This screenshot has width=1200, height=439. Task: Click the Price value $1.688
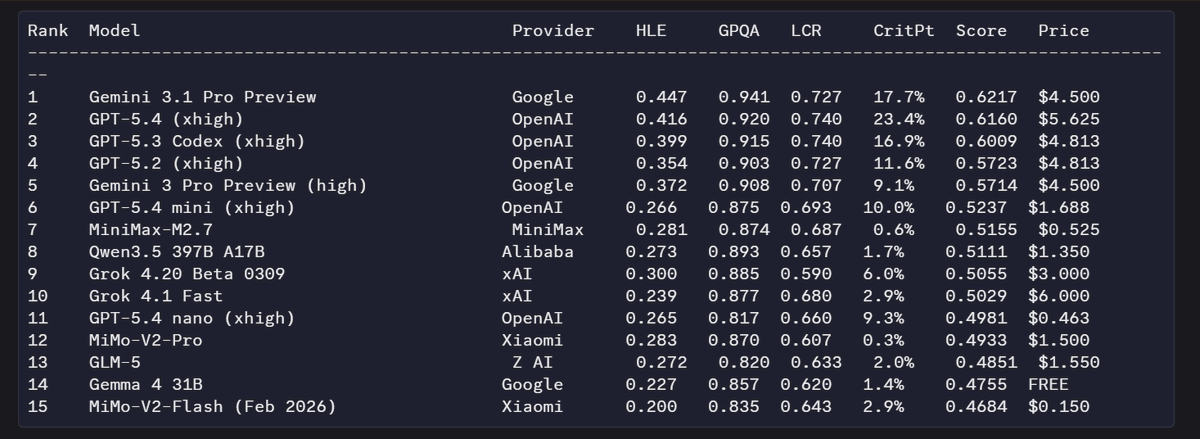pos(1059,208)
